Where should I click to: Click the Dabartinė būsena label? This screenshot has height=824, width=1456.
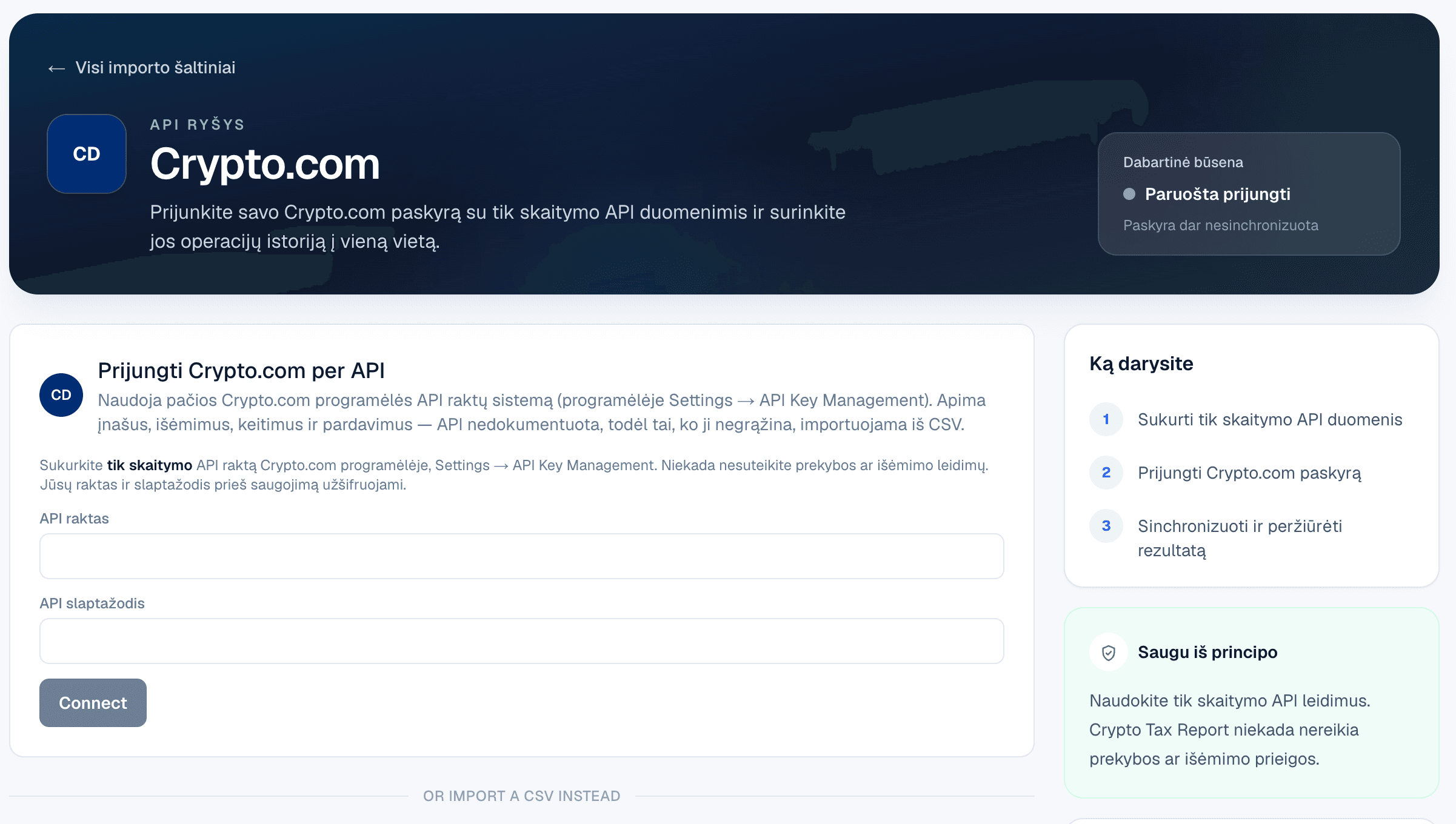click(1183, 162)
